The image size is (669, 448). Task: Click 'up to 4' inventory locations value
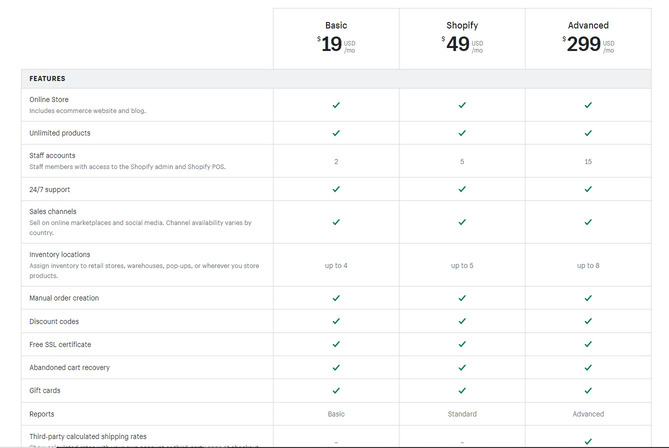(336, 266)
